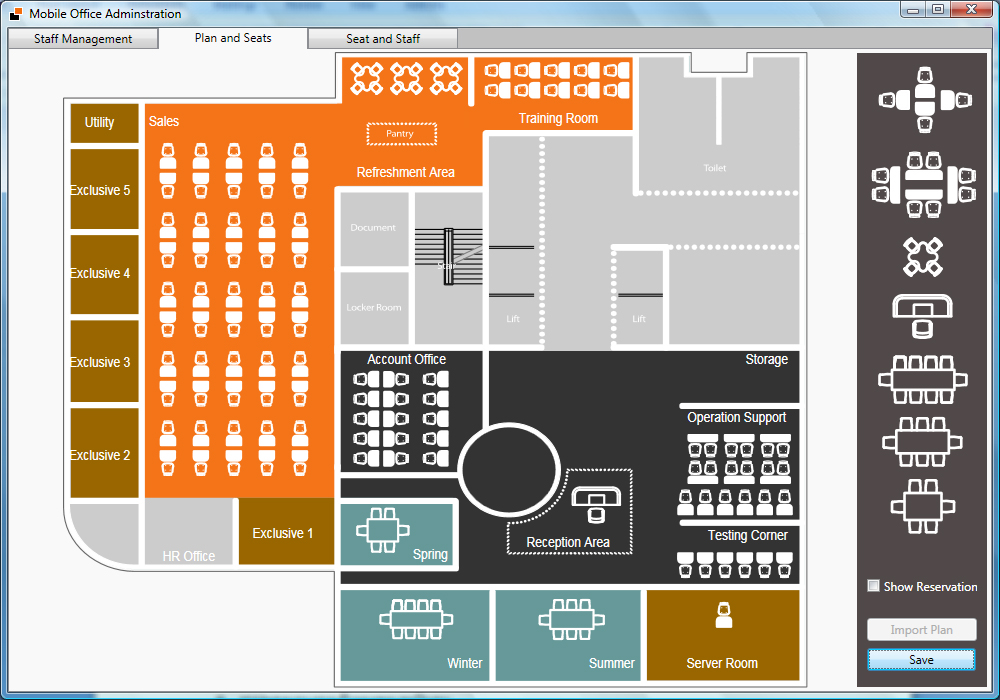Pick the six-seat double desk layout icon

click(x=924, y=184)
